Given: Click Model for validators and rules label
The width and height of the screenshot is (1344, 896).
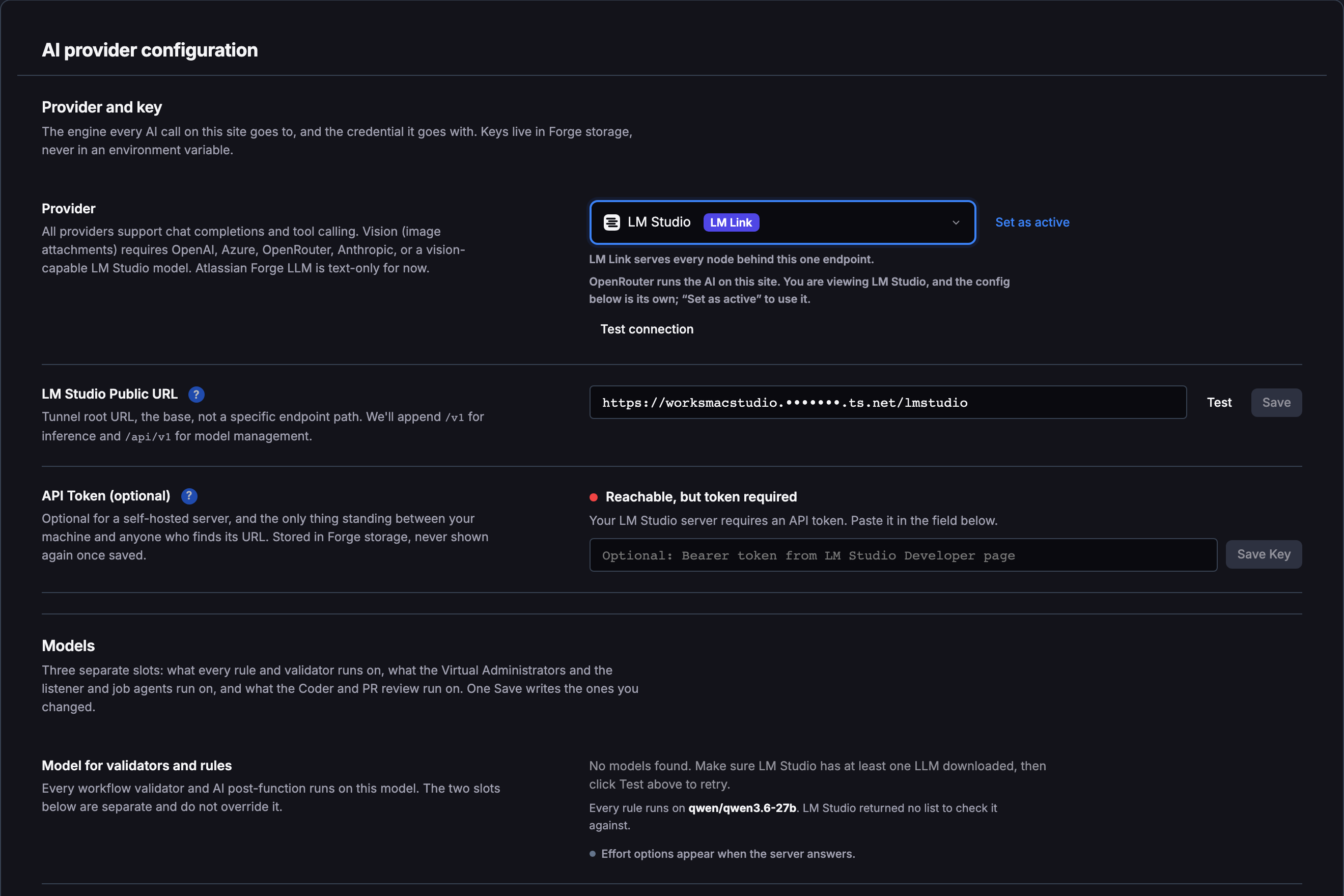Looking at the screenshot, I should pyautogui.click(x=136, y=766).
